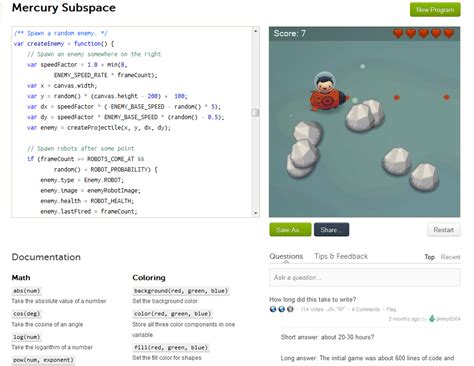The width and height of the screenshot is (474, 366).
Task: Click the color(red, green, blue) documentation entry
Action: pyautogui.click(x=172, y=314)
